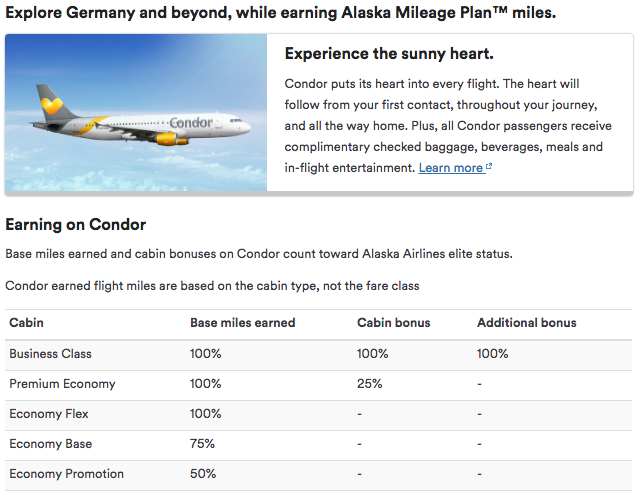This screenshot has height=496, width=640.
Task: Click the Business Class row label
Action: 51,354
